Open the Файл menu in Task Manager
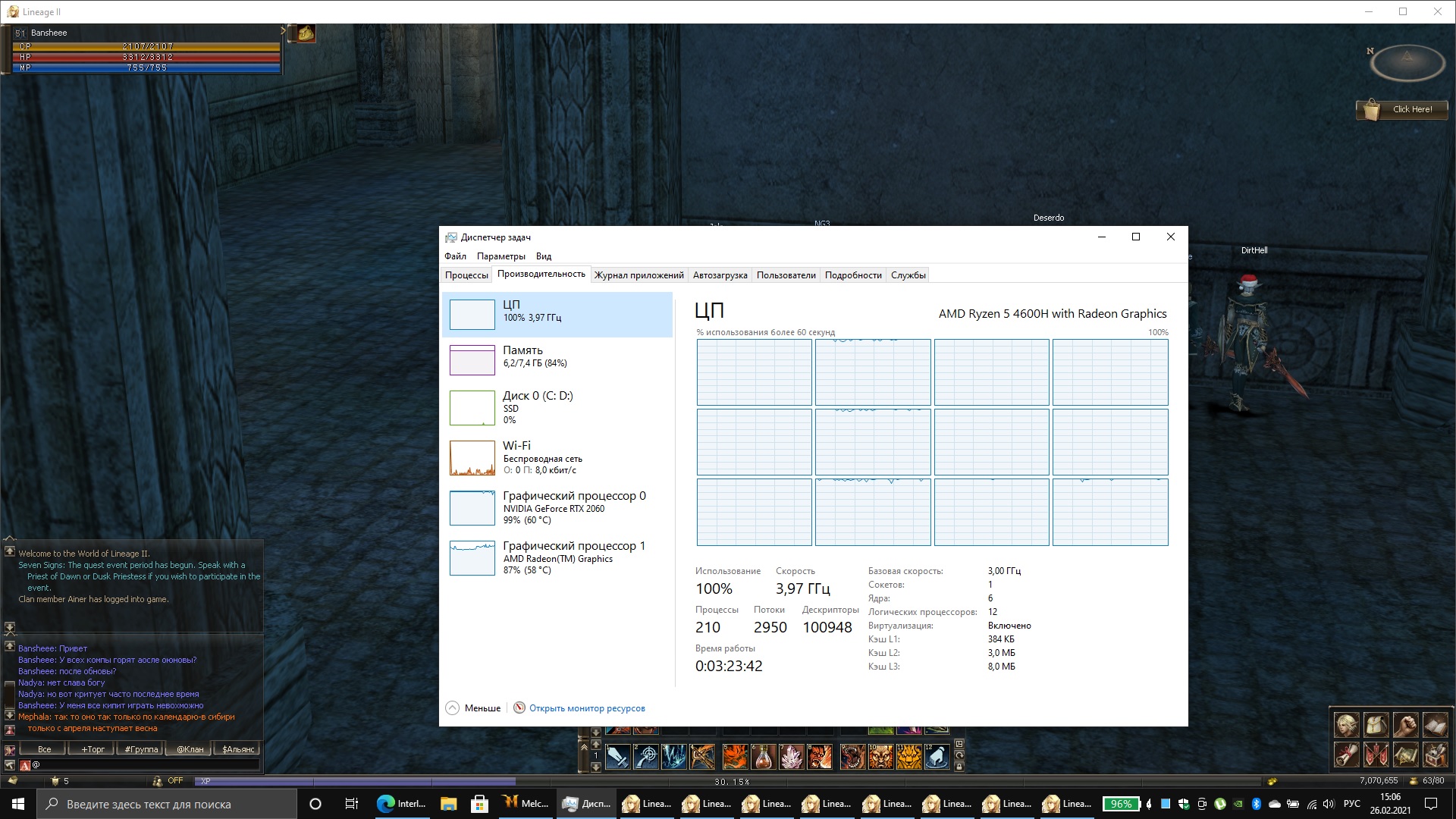The image size is (1456, 819). [x=455, y=256]
